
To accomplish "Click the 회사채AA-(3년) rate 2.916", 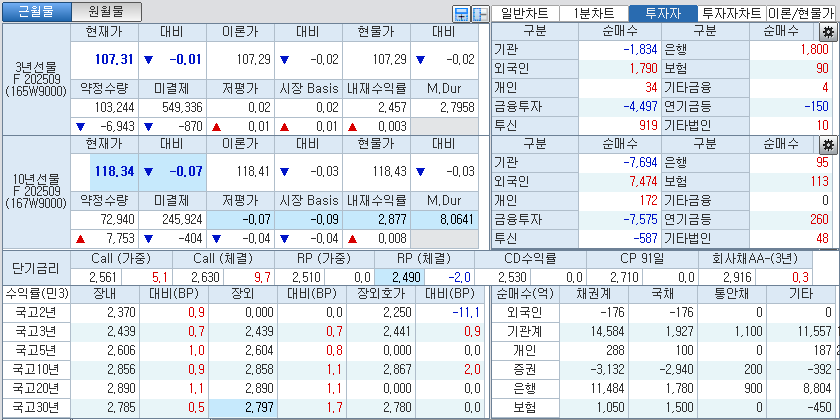I will tap(726, 277).
